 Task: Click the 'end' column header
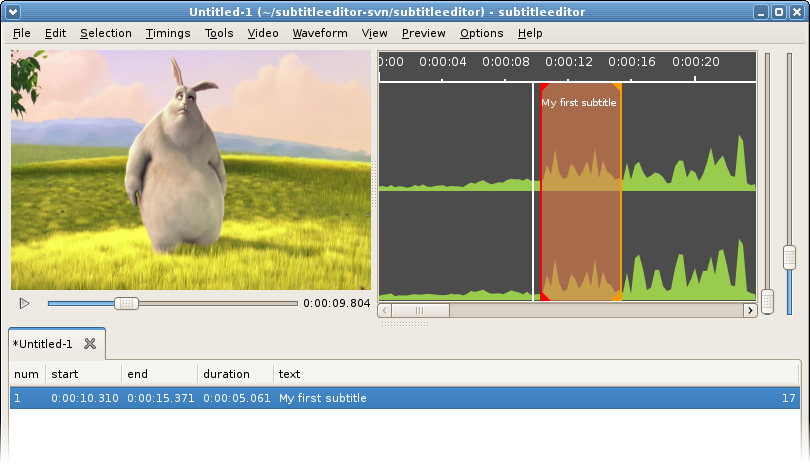coord(159,374)
